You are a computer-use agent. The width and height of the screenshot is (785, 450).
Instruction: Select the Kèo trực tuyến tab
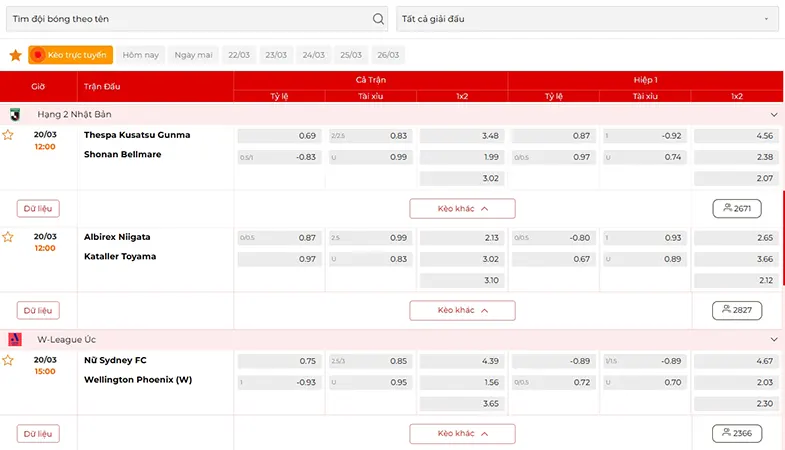coord(71,55)
